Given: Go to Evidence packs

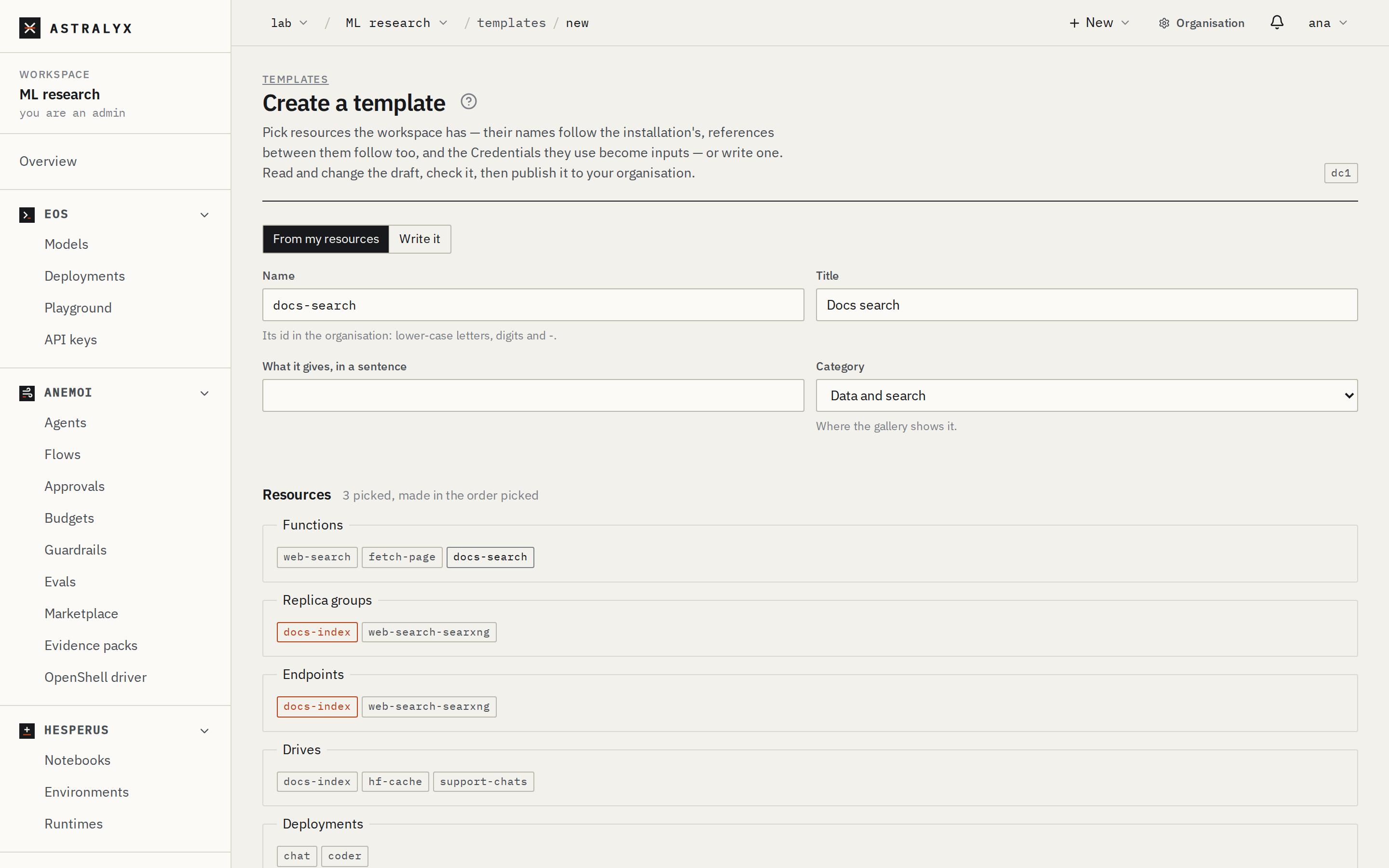Looking at the screenshot, I should click(91, 645).
